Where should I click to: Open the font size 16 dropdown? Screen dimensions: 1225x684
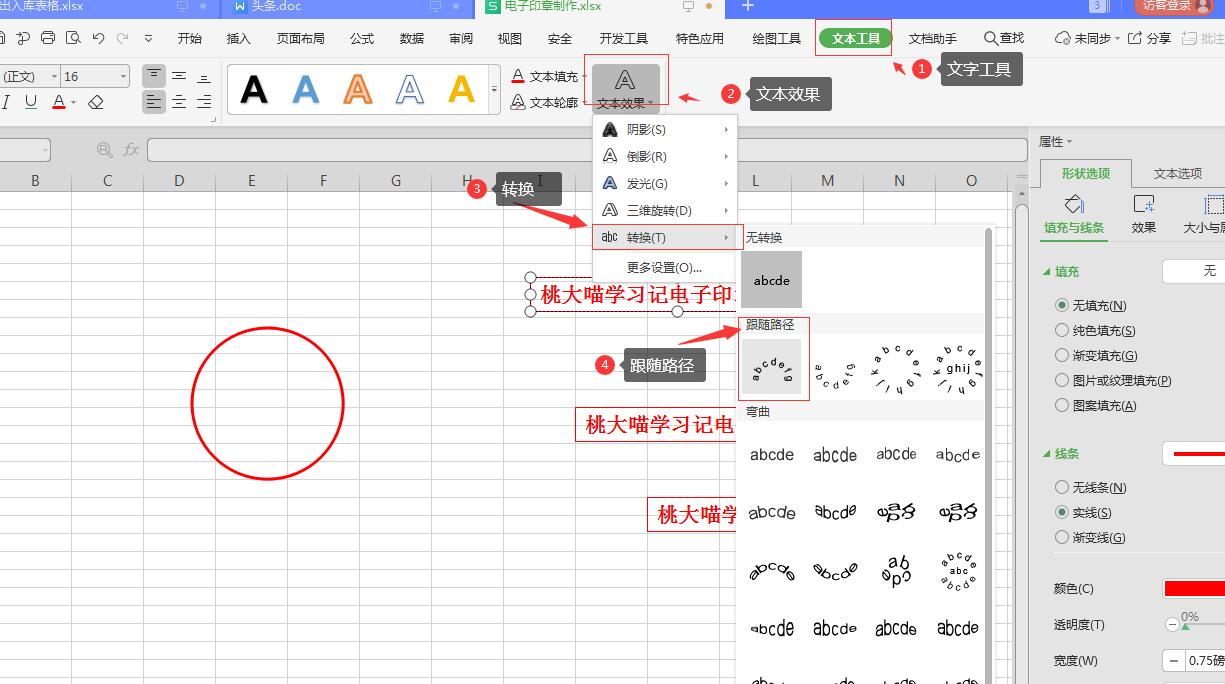point(123,76)
